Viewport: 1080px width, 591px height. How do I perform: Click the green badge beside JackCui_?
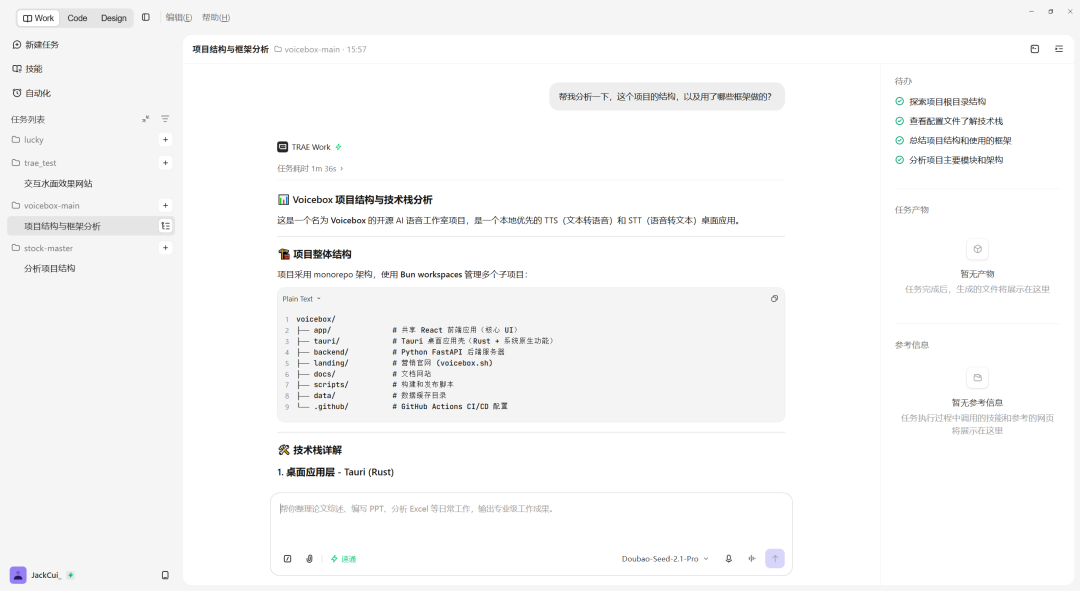[x=70, y=575]
